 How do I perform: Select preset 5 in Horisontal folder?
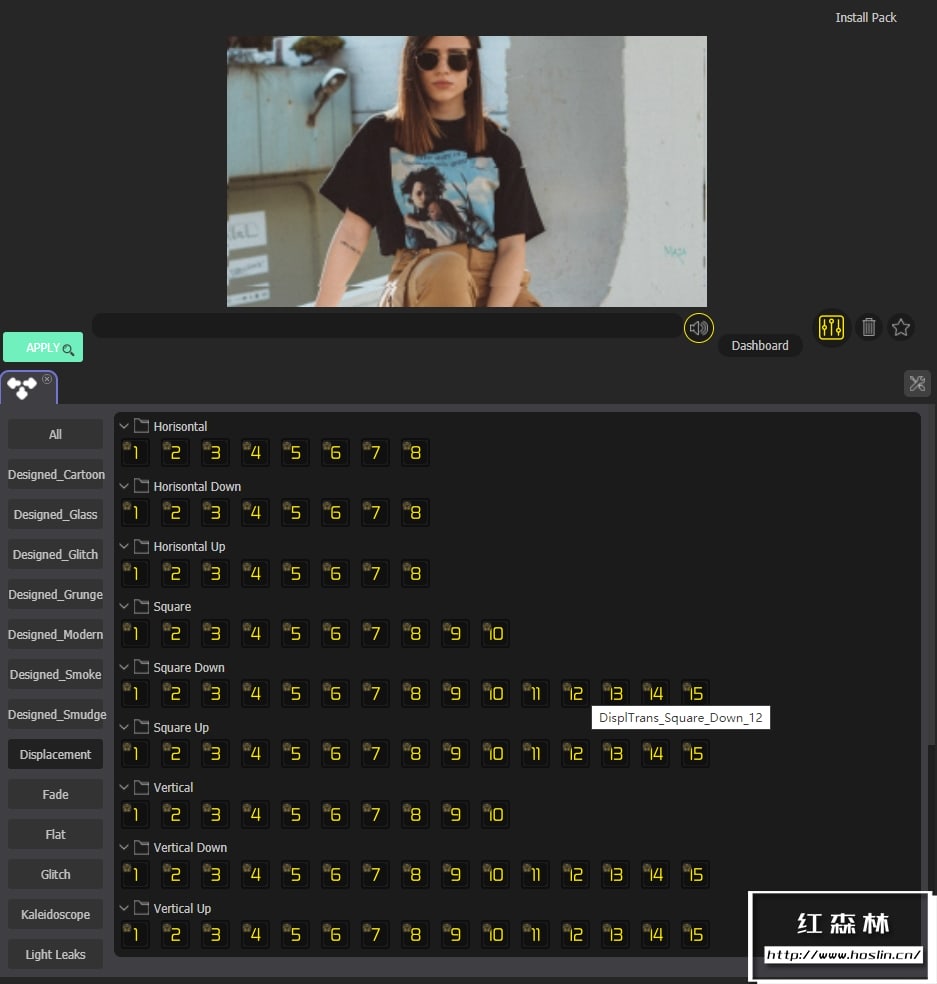(295, 452)
